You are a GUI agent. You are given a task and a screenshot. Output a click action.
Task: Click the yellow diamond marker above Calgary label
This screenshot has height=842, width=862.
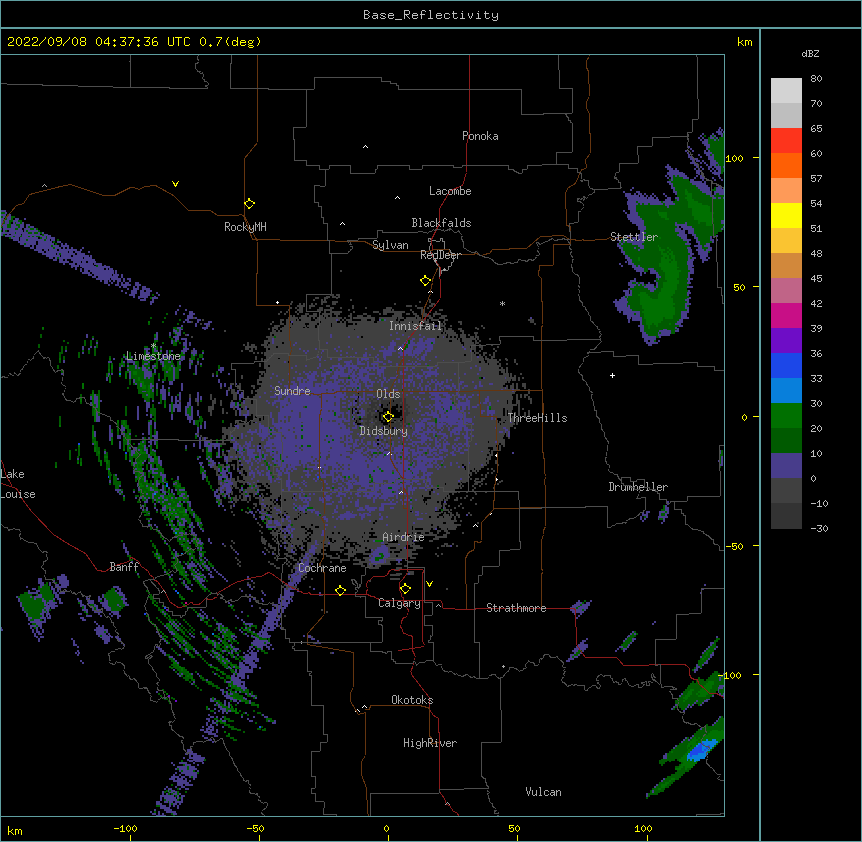coord(405,589)
